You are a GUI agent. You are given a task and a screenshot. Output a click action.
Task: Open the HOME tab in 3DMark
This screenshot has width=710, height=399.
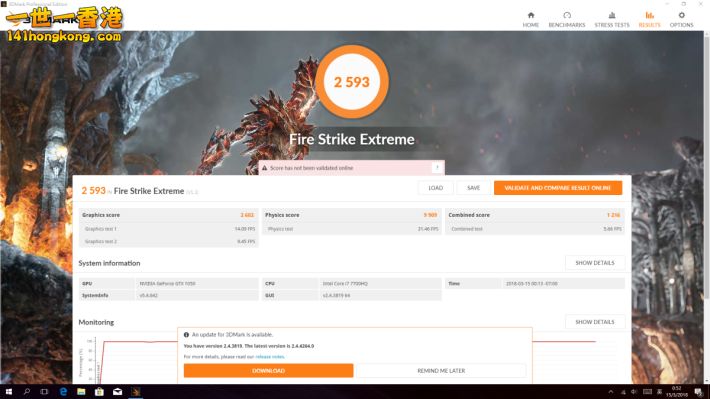[x=531, y=19]
